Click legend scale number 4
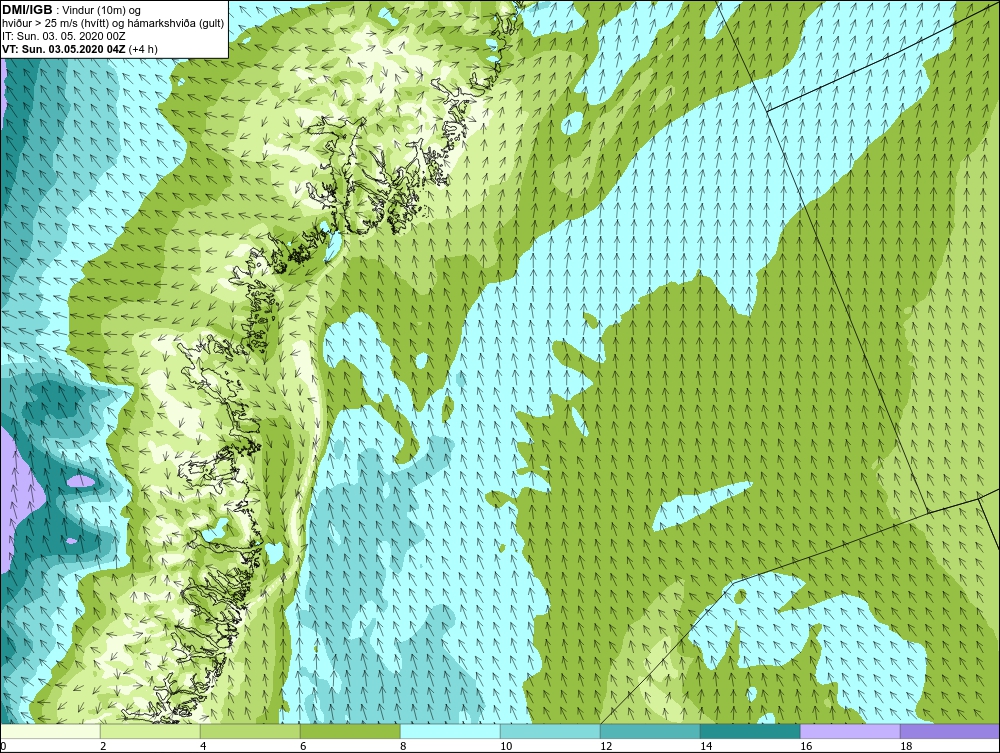This screenshot has height=753, width=1000. click(203, 746)
